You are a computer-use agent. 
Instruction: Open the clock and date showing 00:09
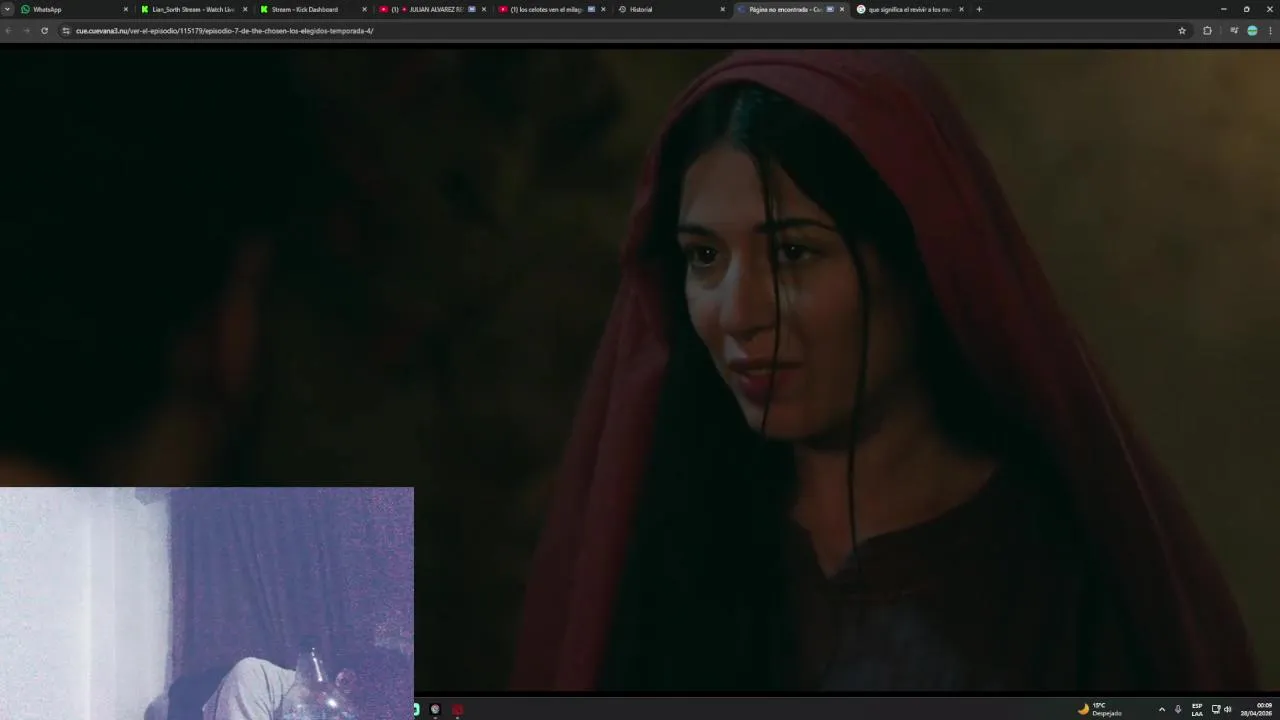1257,709
